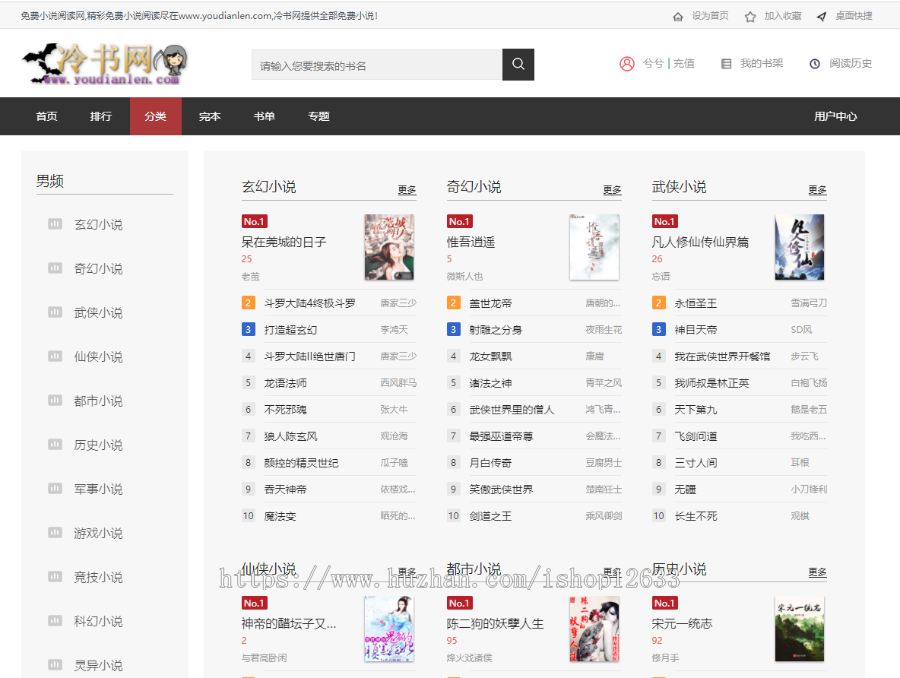Expand 更多 for 武侠小说 section

click(817, 190)
